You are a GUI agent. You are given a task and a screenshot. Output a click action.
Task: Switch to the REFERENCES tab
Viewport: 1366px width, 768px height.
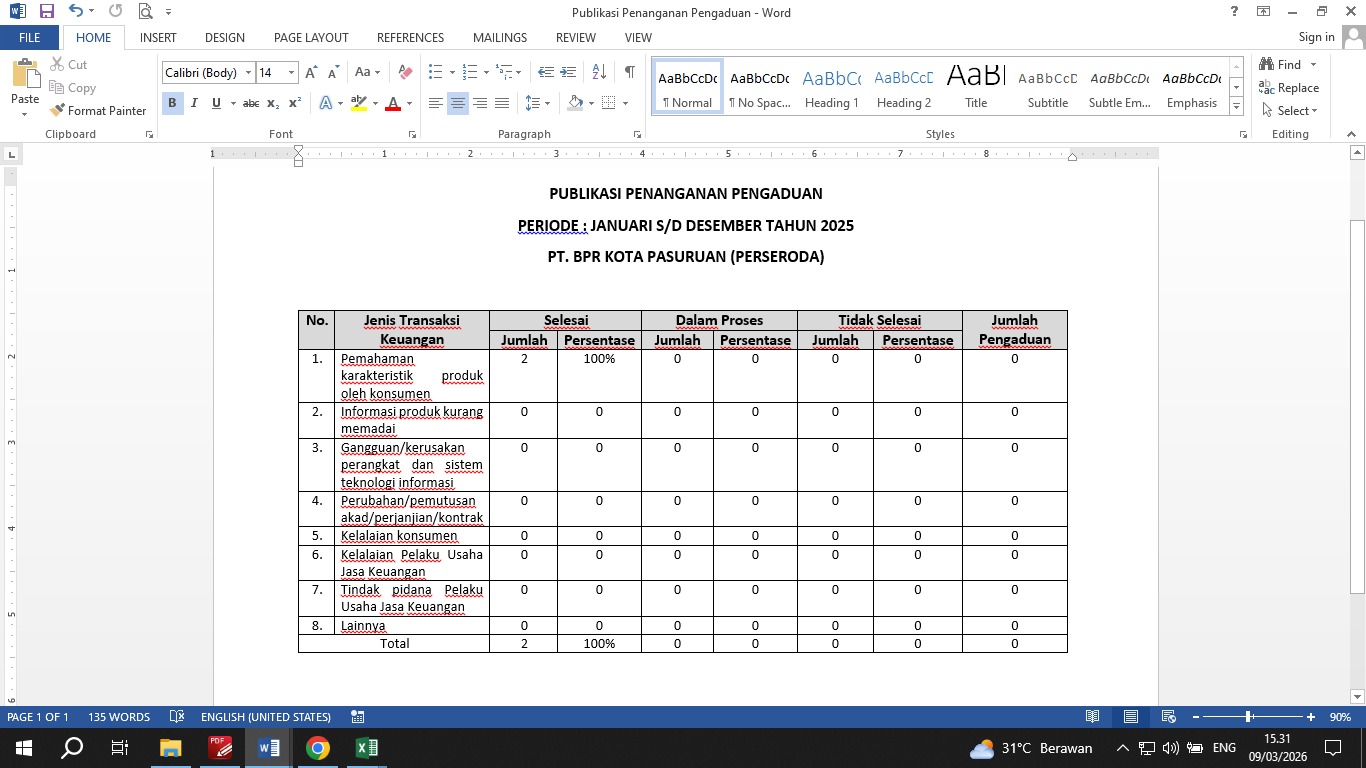(410, 38)
